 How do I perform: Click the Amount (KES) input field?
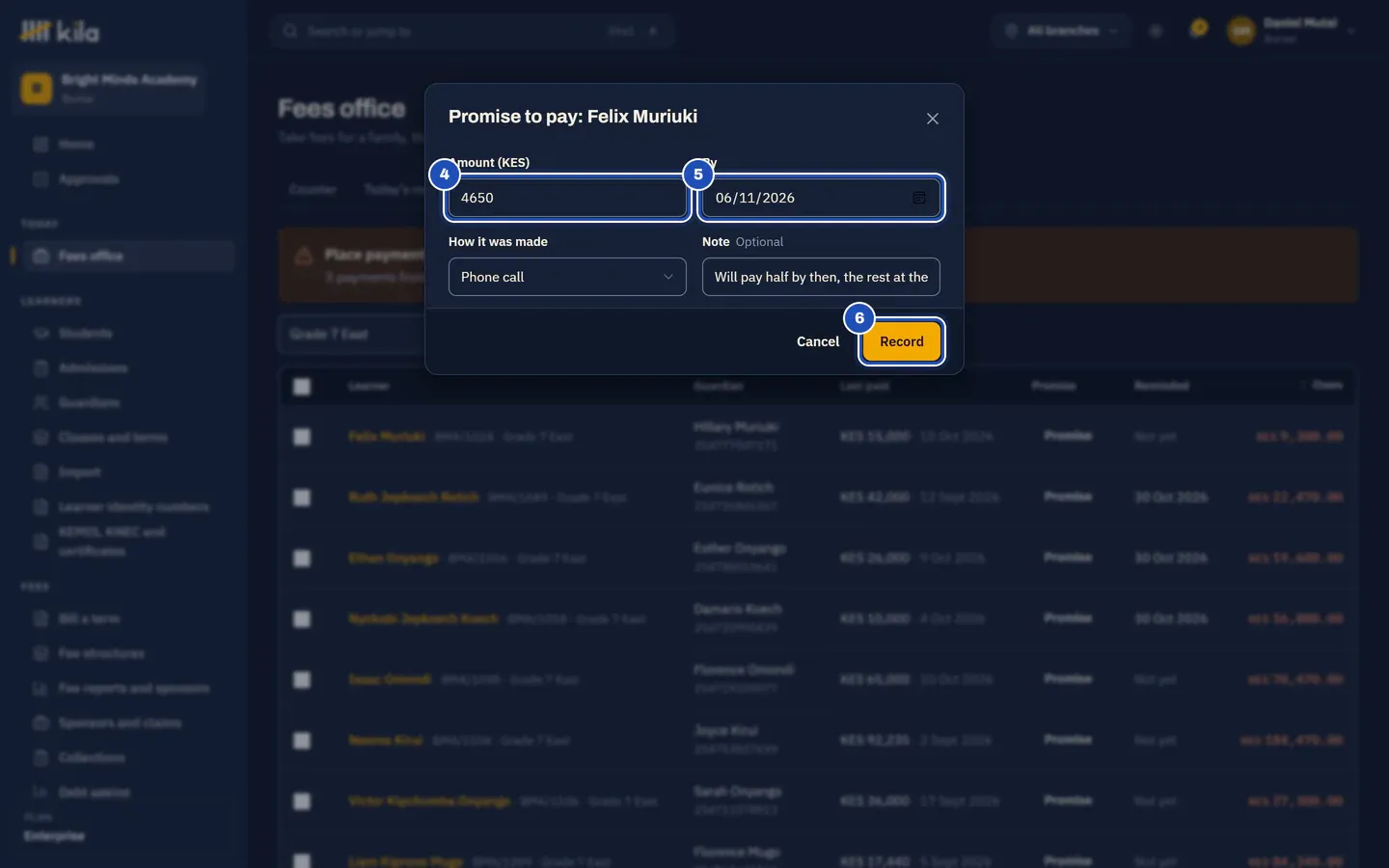click(x=567, y=198)
